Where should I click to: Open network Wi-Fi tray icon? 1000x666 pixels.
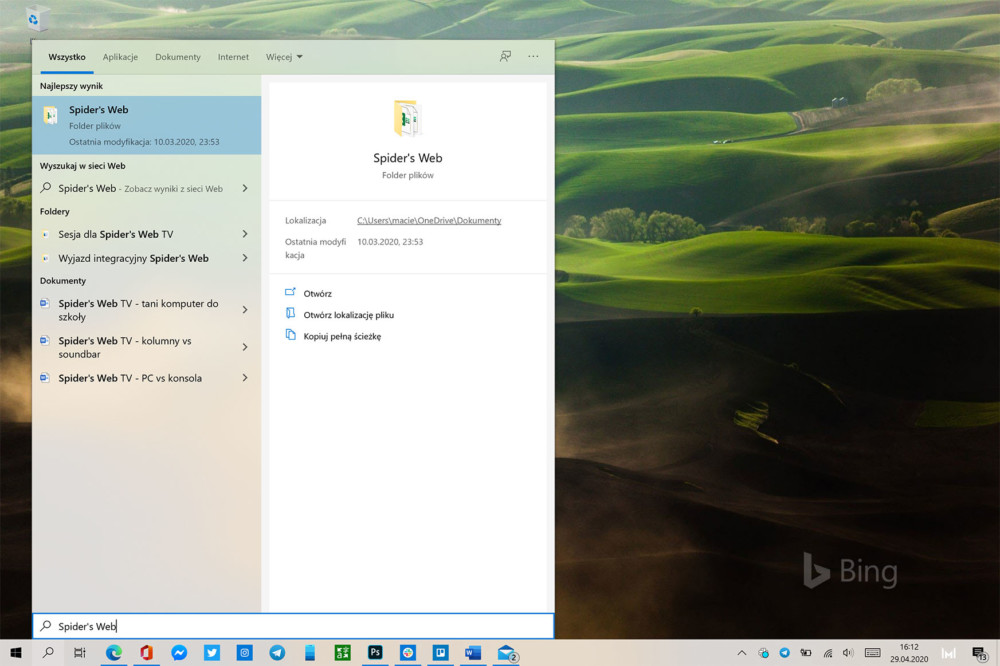(828, 653)
